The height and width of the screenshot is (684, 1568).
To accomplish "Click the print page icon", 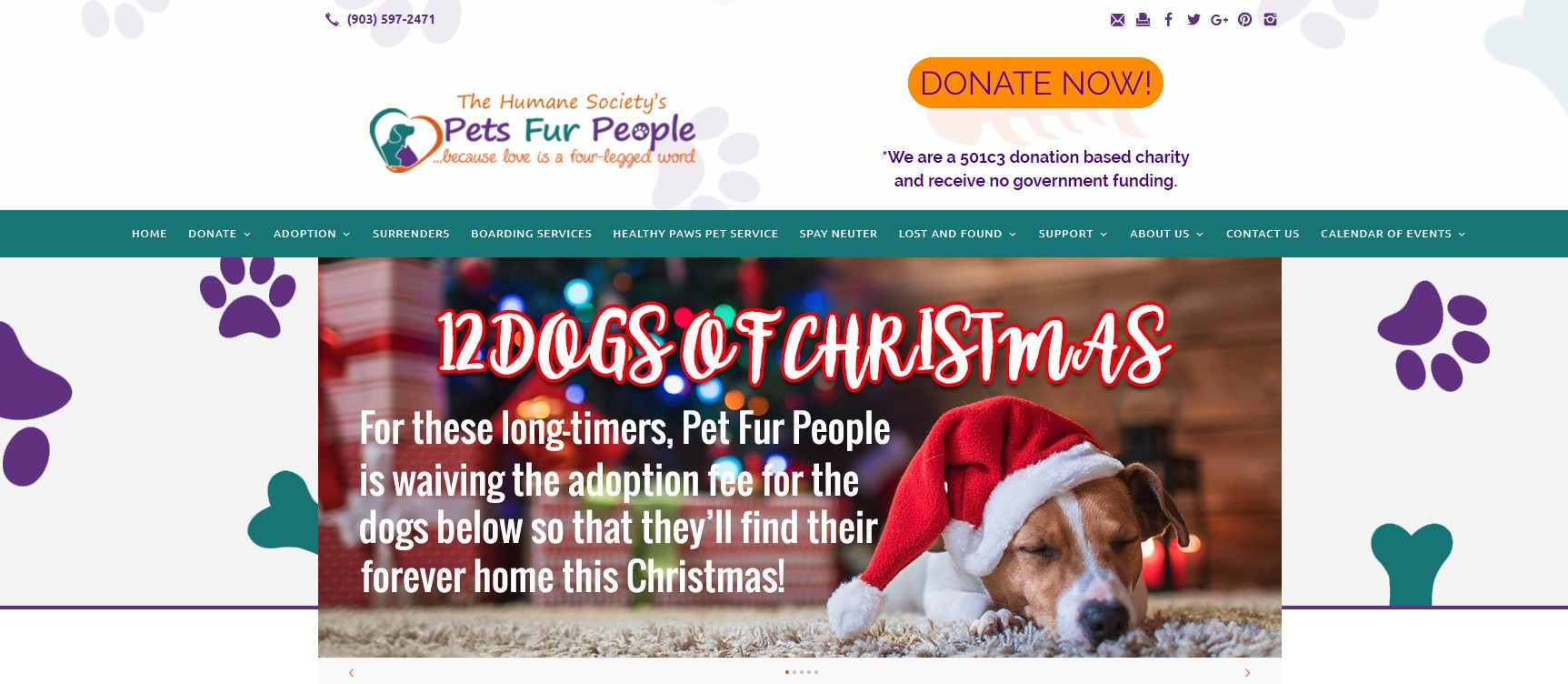I will (x=1143, y=20).
